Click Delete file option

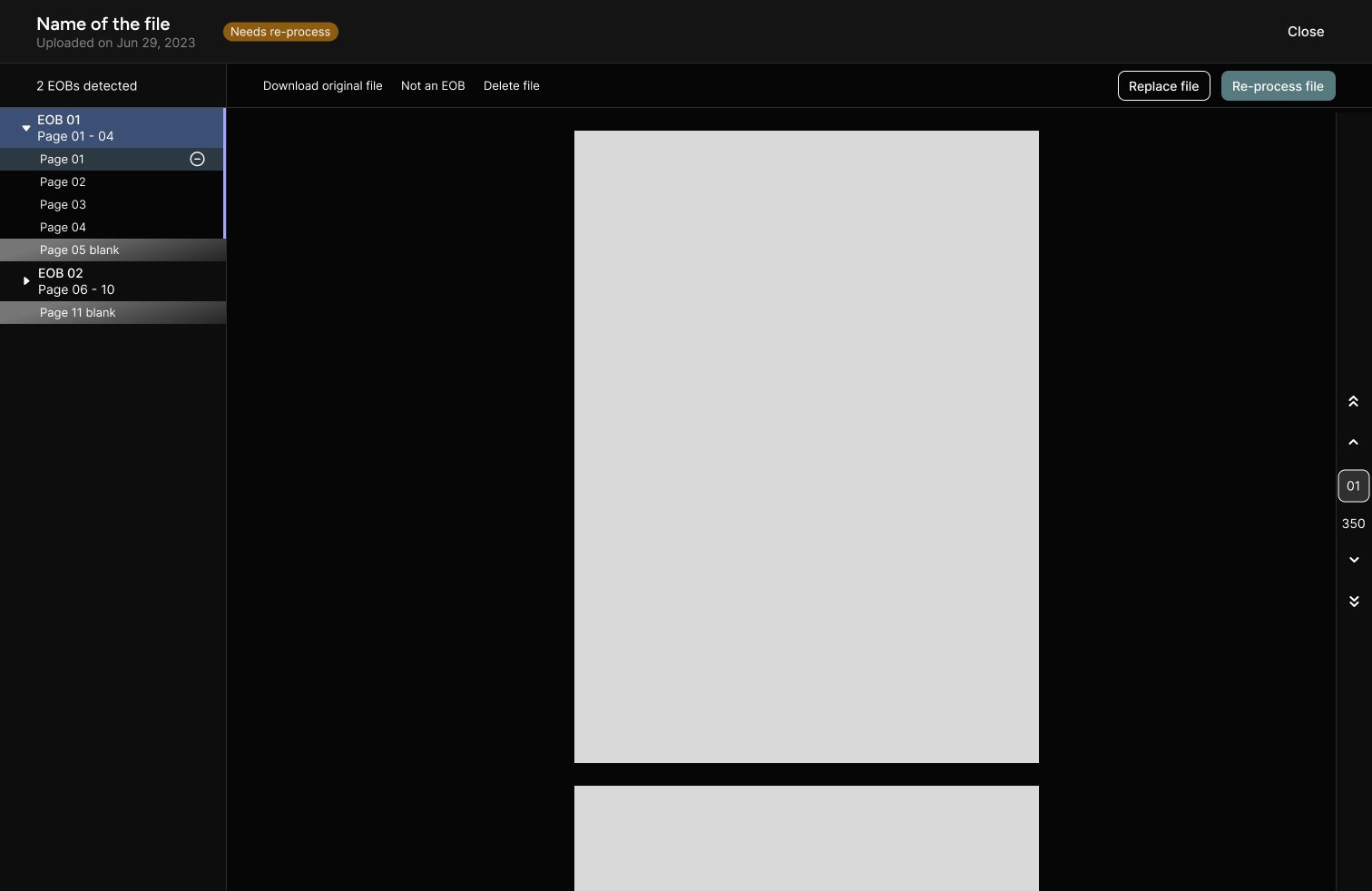click(512, 85)
